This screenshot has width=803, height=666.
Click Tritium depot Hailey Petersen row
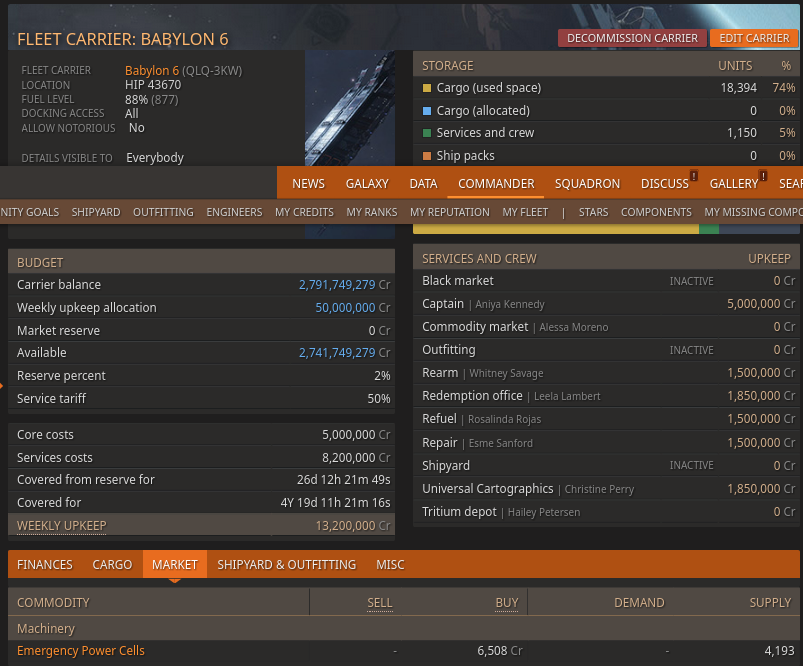pos(606,512)
